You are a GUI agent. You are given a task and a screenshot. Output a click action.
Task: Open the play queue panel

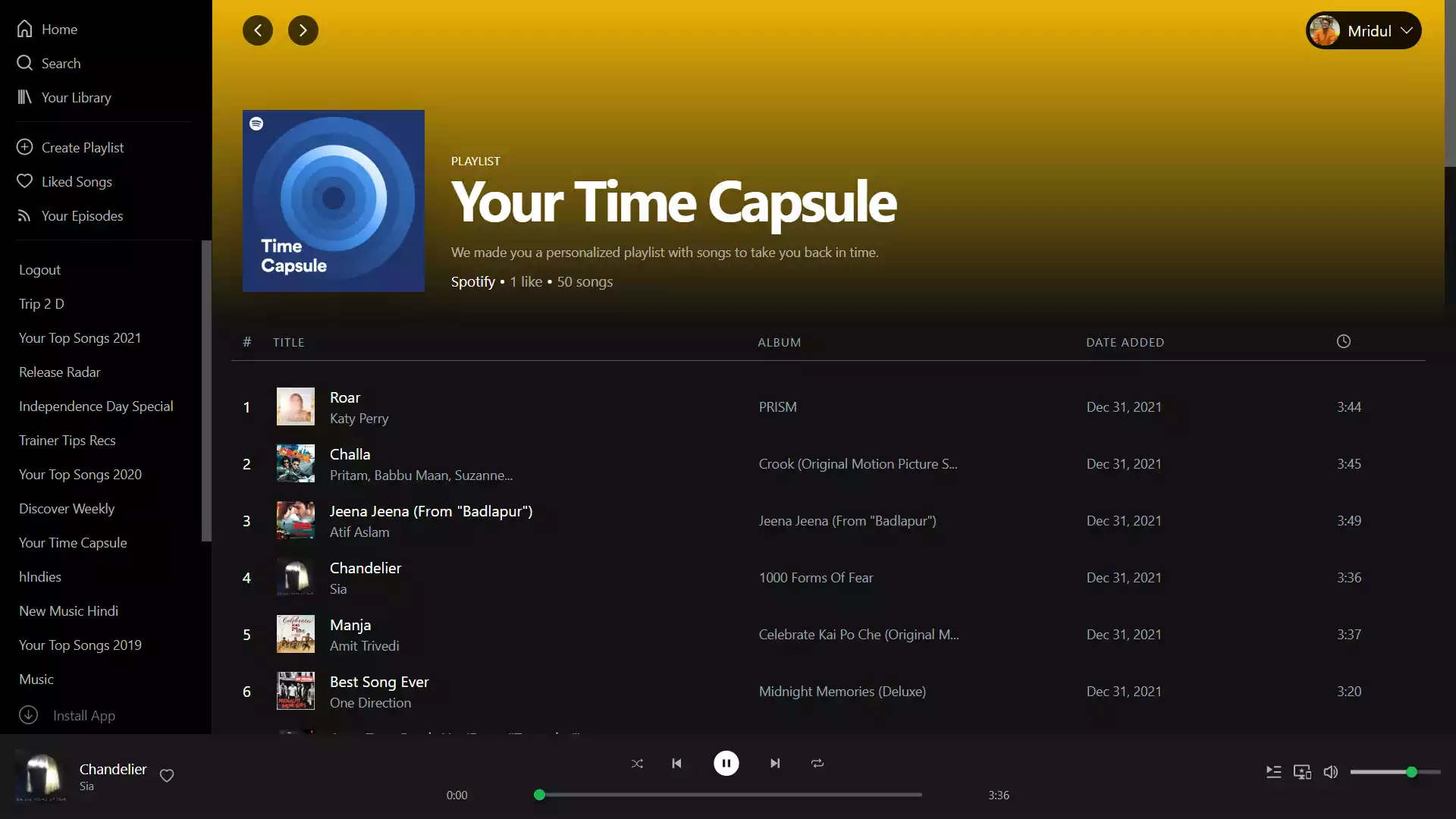point(1273,771)
